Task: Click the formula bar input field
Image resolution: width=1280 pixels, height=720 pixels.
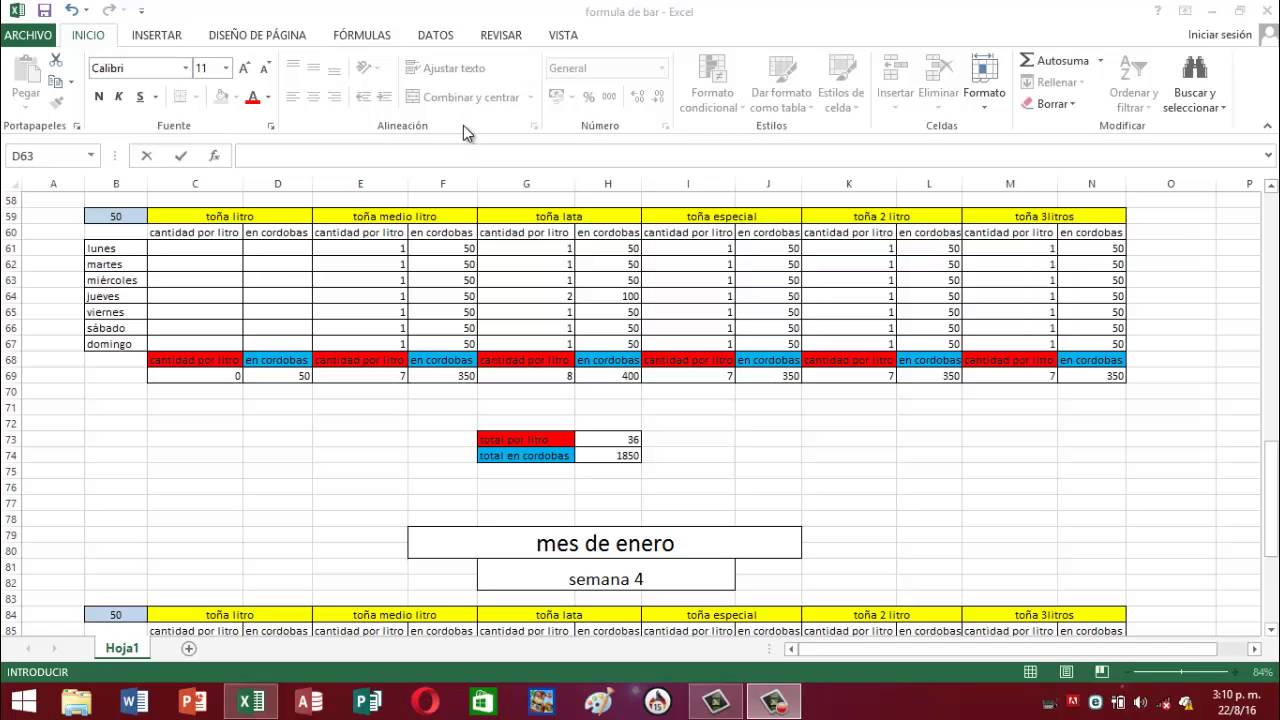Action: click(x=748, y=156)
